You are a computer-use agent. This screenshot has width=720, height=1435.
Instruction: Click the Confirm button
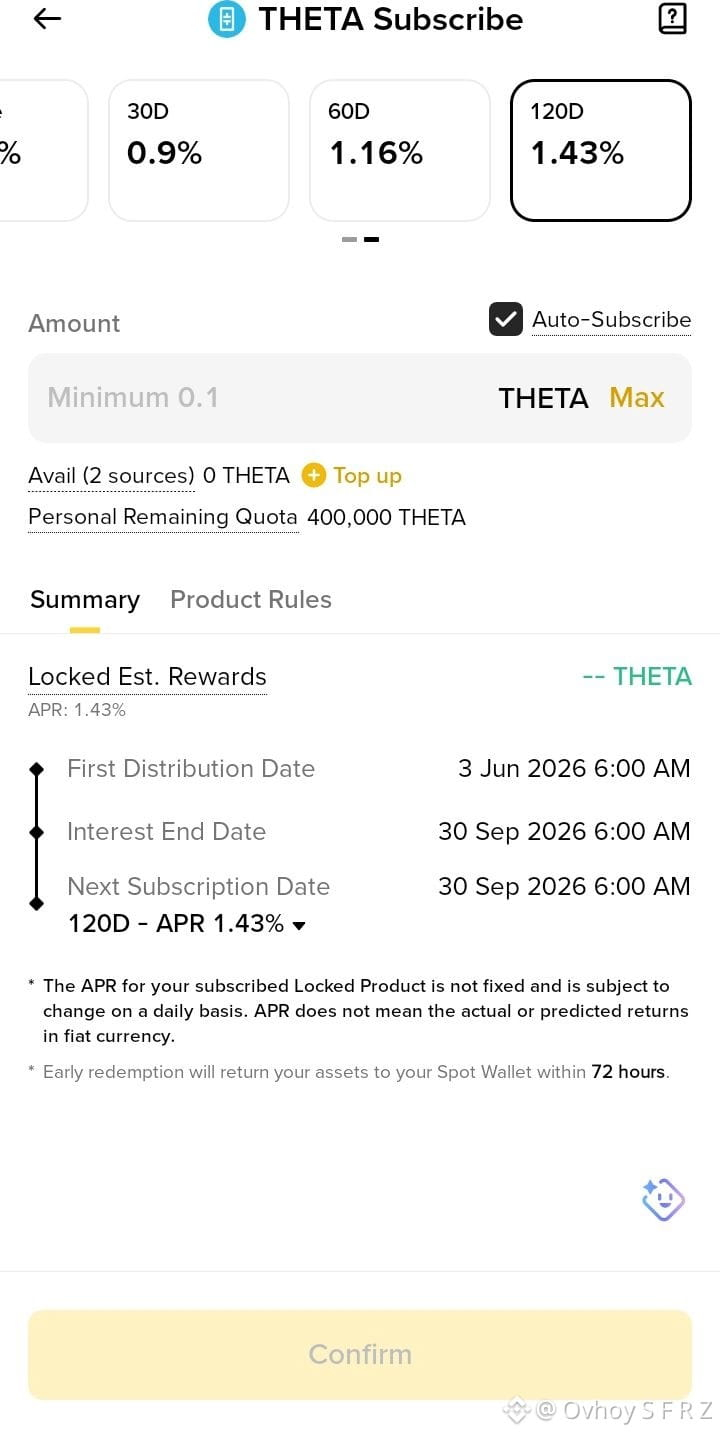tap(360, 1354)
